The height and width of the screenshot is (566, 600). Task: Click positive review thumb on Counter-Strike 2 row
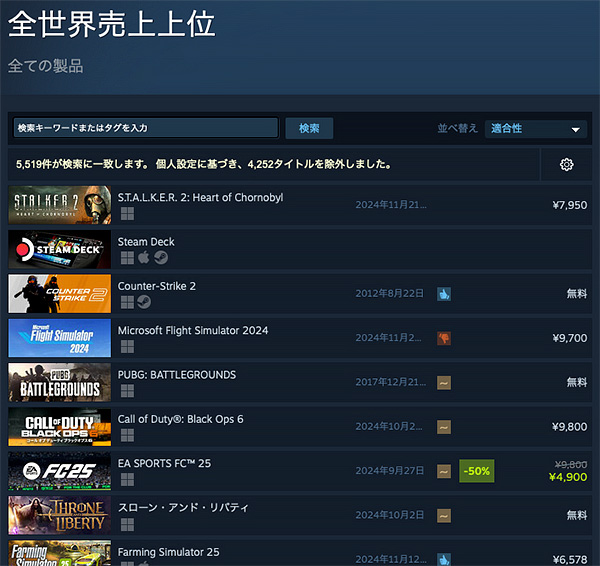(444, 294)
